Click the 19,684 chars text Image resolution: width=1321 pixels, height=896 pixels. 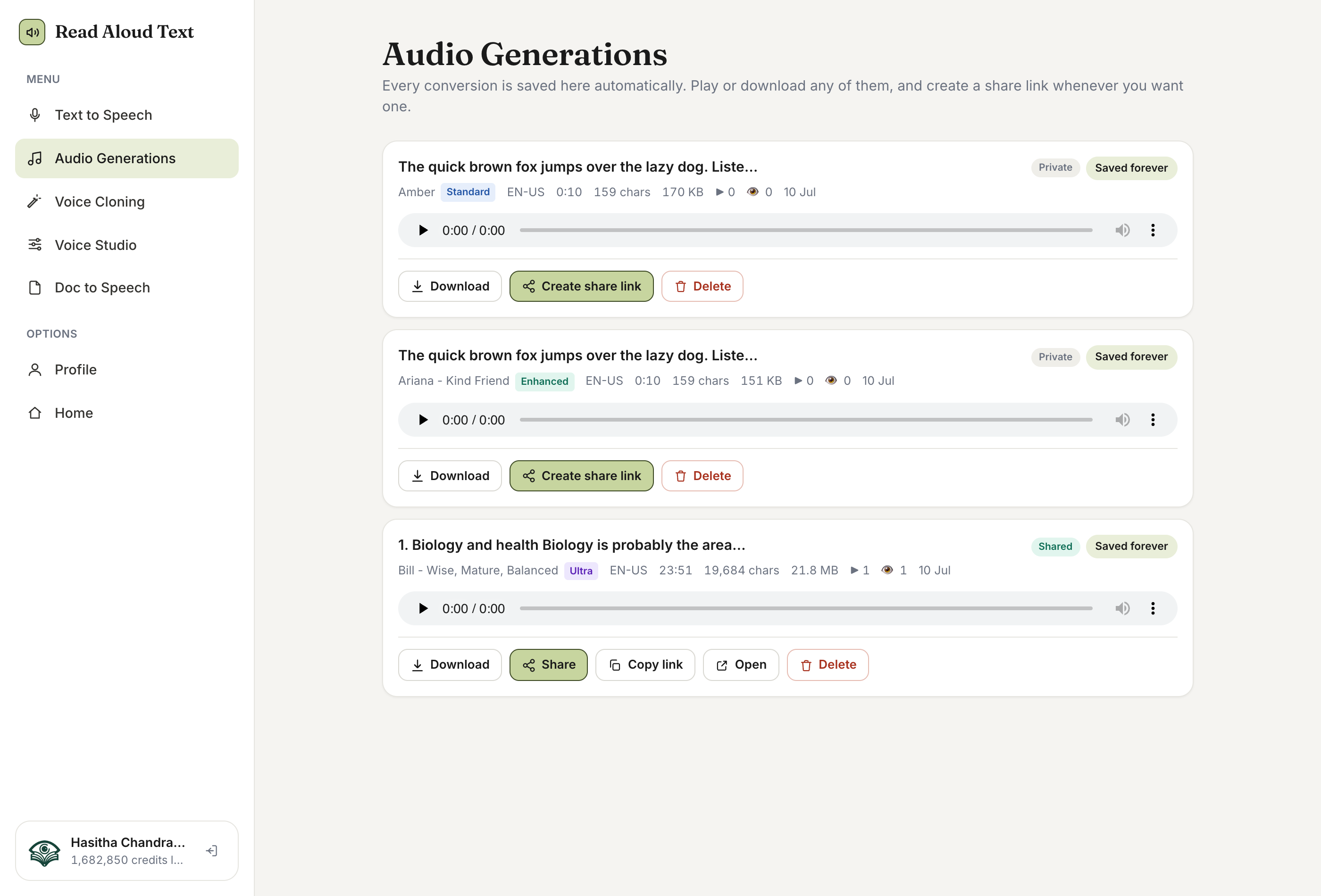point(741,571)
